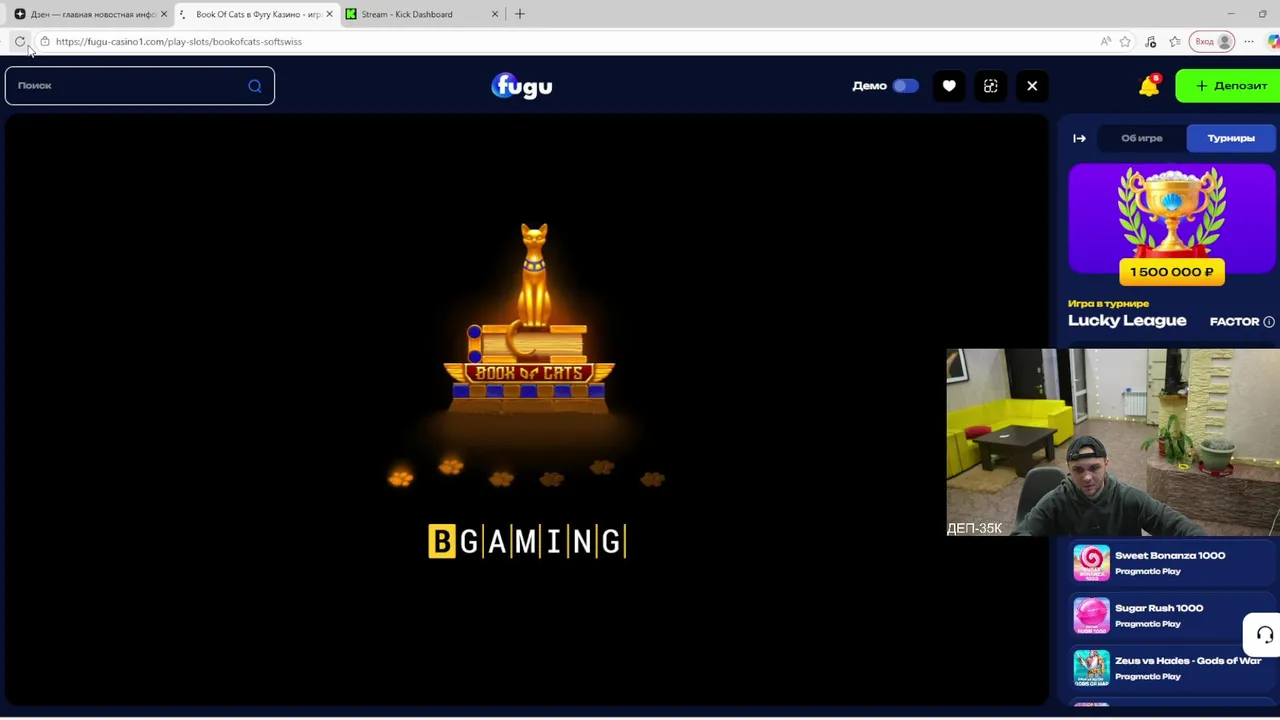Click Zeus vs Hades - Gods of War title
This screenshot has width=1280, height=720.
[1188, 661]
